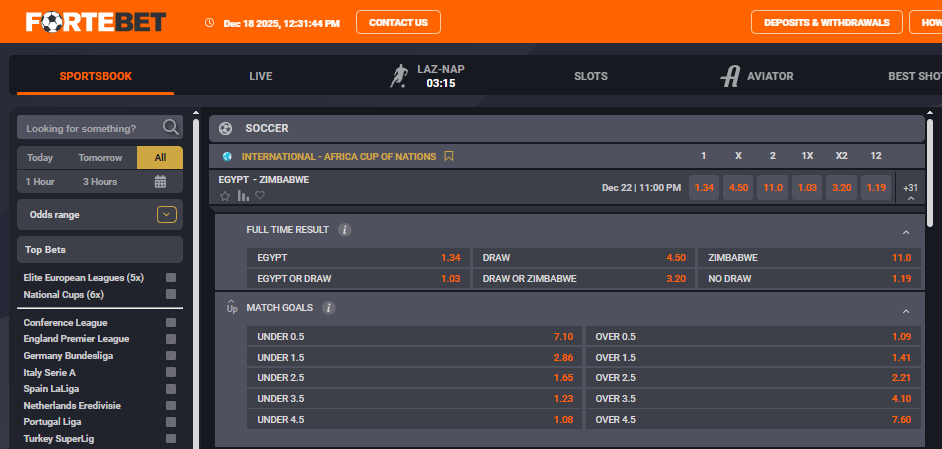Select Over 1.5 at 1.41
Viewport: 942px width, 449px height.
point(753,358)
